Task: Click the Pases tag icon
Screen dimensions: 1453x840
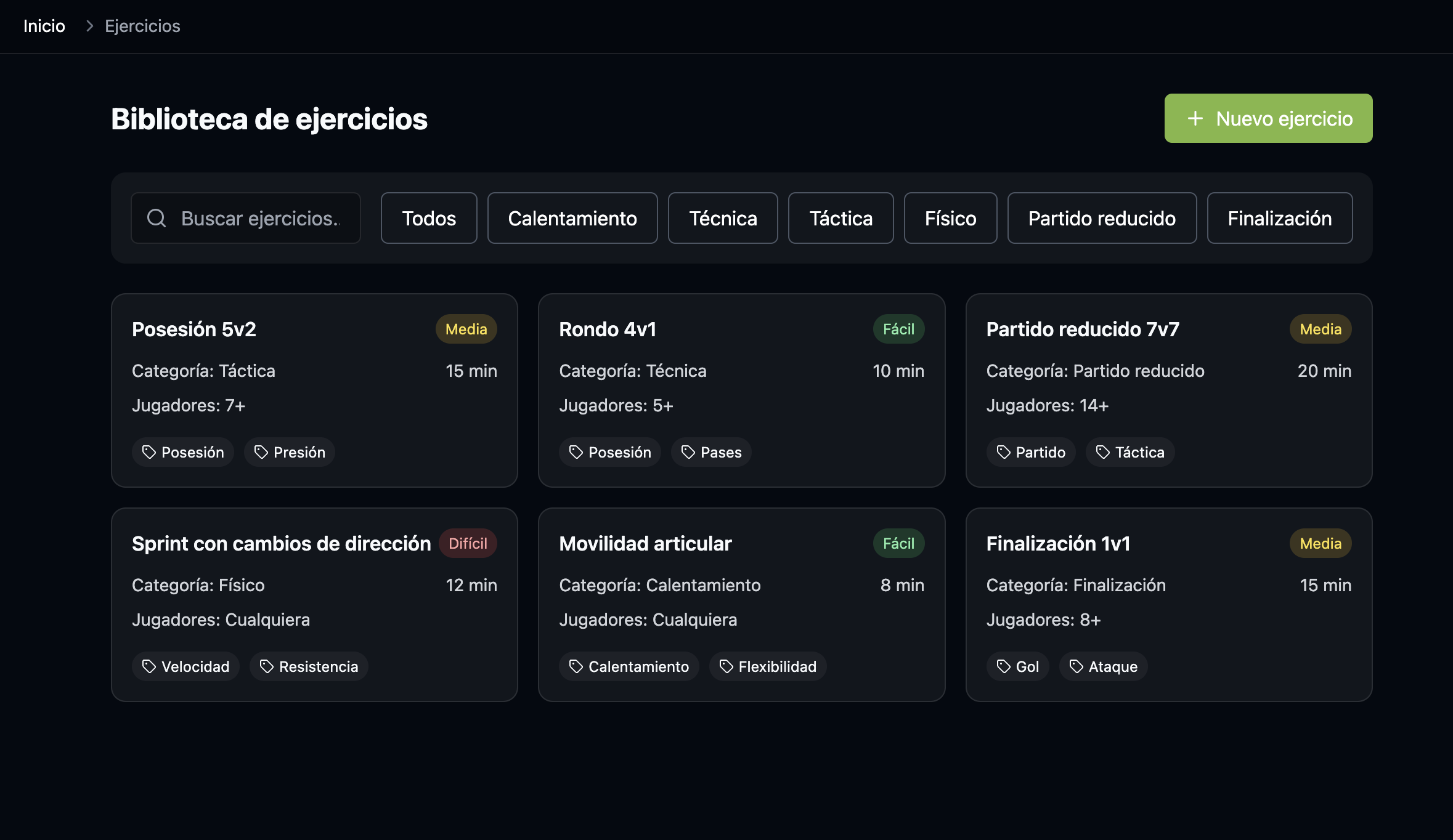Action: coord(688,452)
